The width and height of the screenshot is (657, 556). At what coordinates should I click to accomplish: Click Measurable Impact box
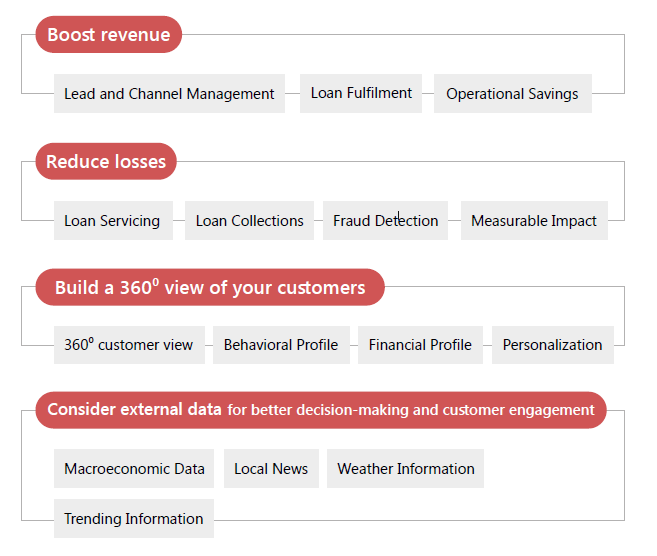pos(534,220)
